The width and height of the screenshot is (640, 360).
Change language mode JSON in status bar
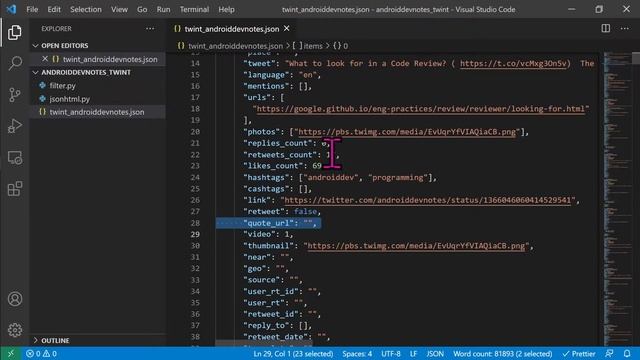[x=435, y=353]
